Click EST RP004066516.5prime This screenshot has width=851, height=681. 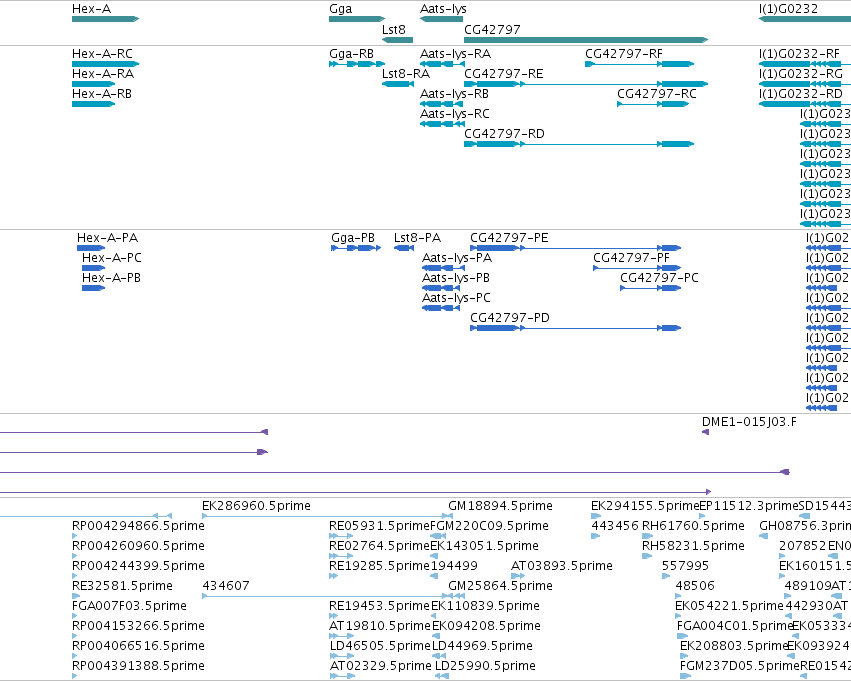coord(75,657)
